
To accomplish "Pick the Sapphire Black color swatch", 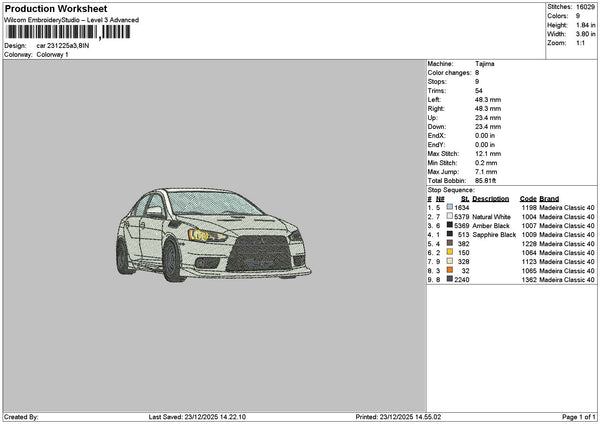I will 450,234.
